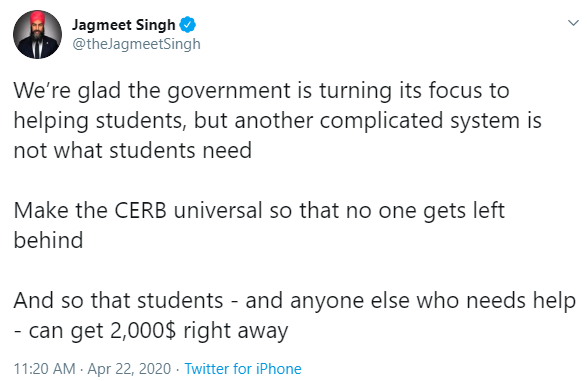Screen dimensions: 587x381
Task: Click the word universal in the tweet
Action: [218, 210]
